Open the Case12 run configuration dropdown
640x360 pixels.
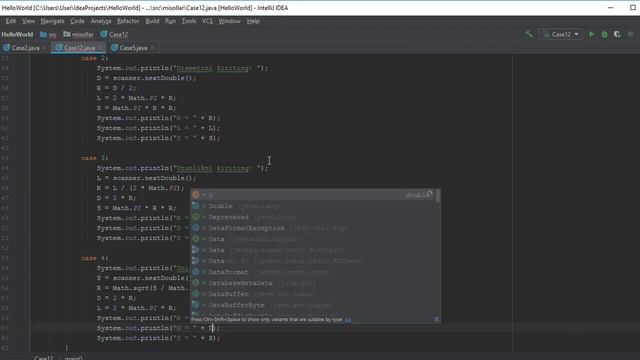[561, 34]
